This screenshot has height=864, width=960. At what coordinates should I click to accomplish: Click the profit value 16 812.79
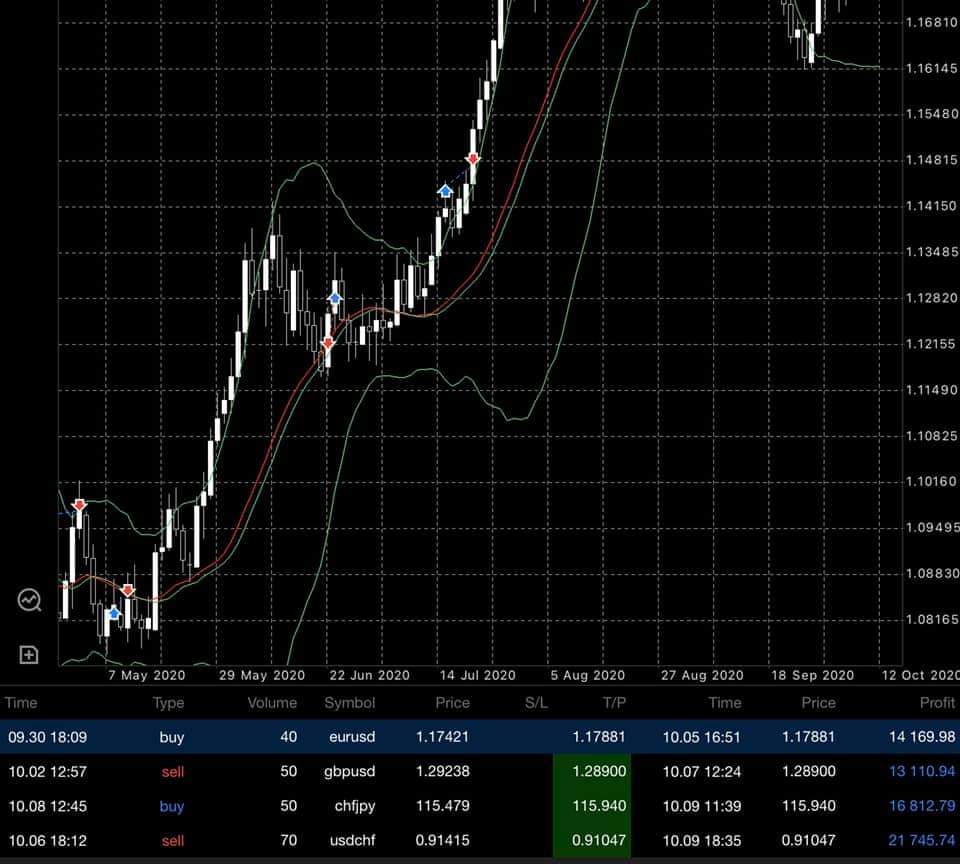click(x=922, y=806)
